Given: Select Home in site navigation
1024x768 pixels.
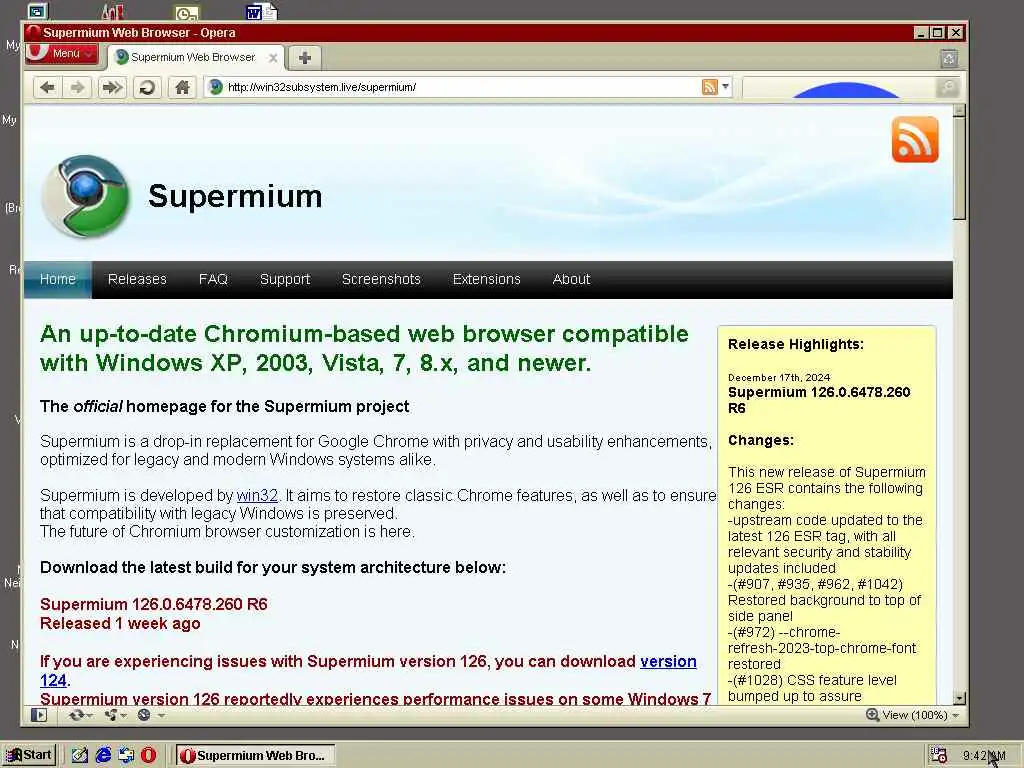Looking at the screenshot, I should (57, 280).
